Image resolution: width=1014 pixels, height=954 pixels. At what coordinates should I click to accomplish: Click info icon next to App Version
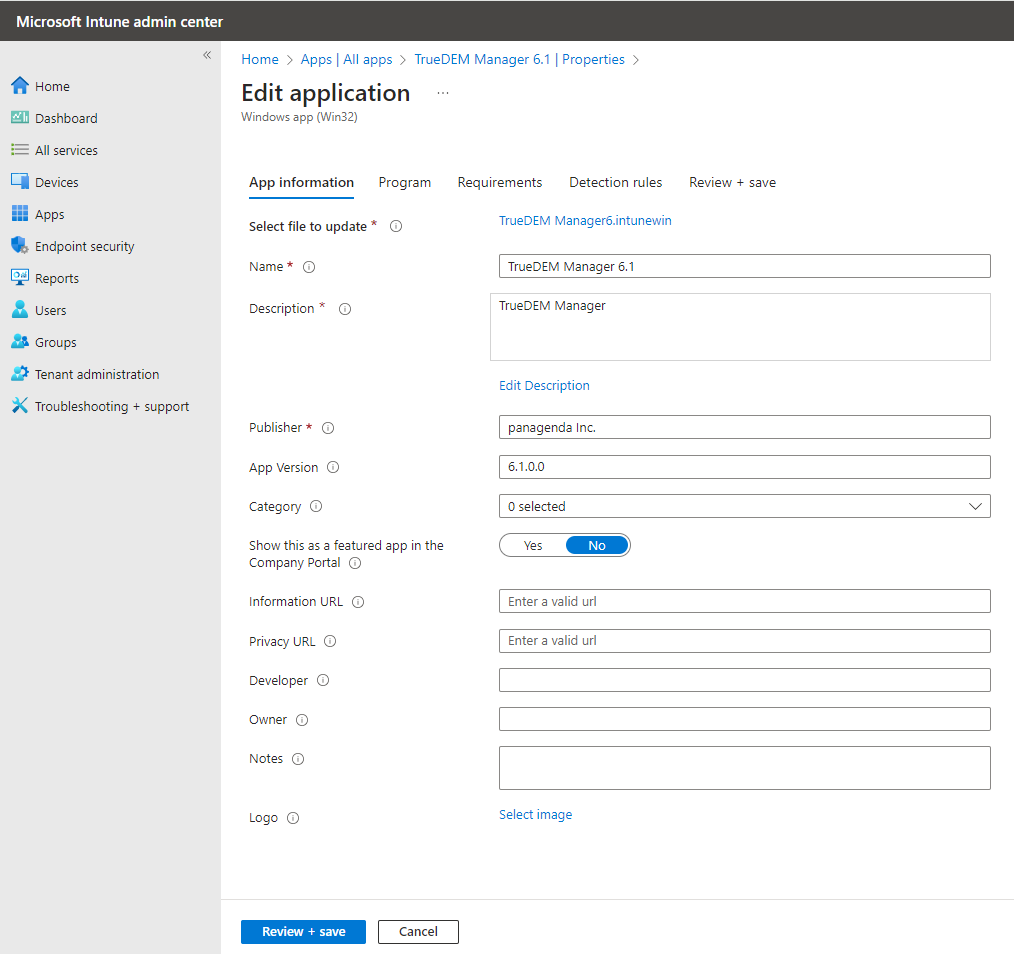pos(333,467)
